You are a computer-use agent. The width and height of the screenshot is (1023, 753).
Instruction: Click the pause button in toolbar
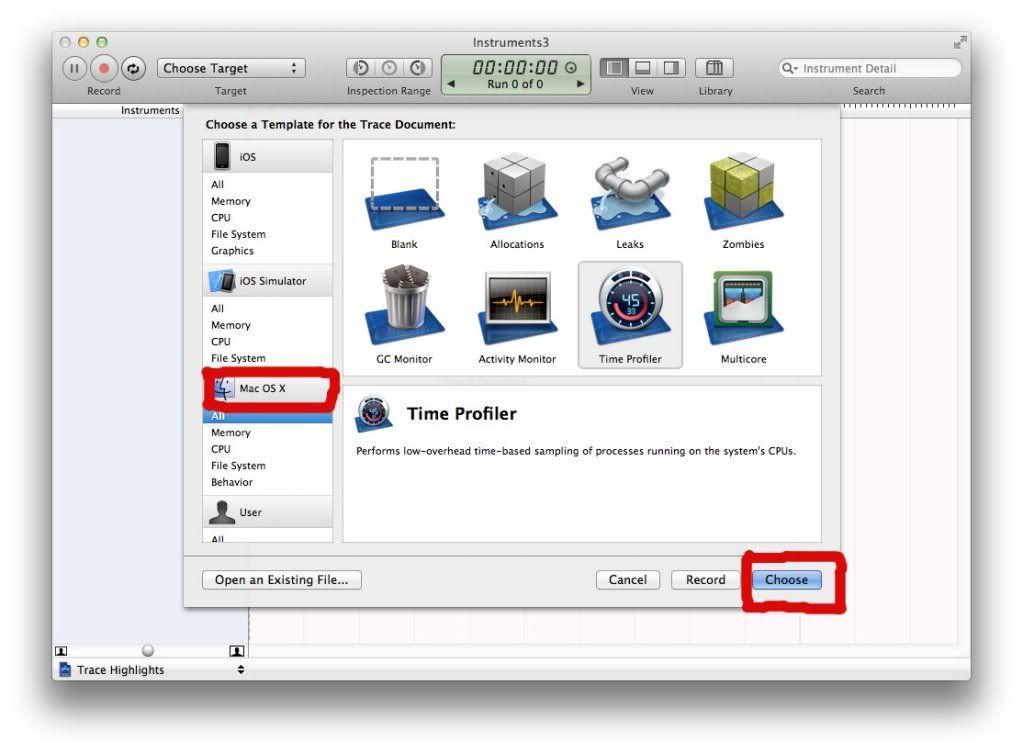(x=74, y=68)
